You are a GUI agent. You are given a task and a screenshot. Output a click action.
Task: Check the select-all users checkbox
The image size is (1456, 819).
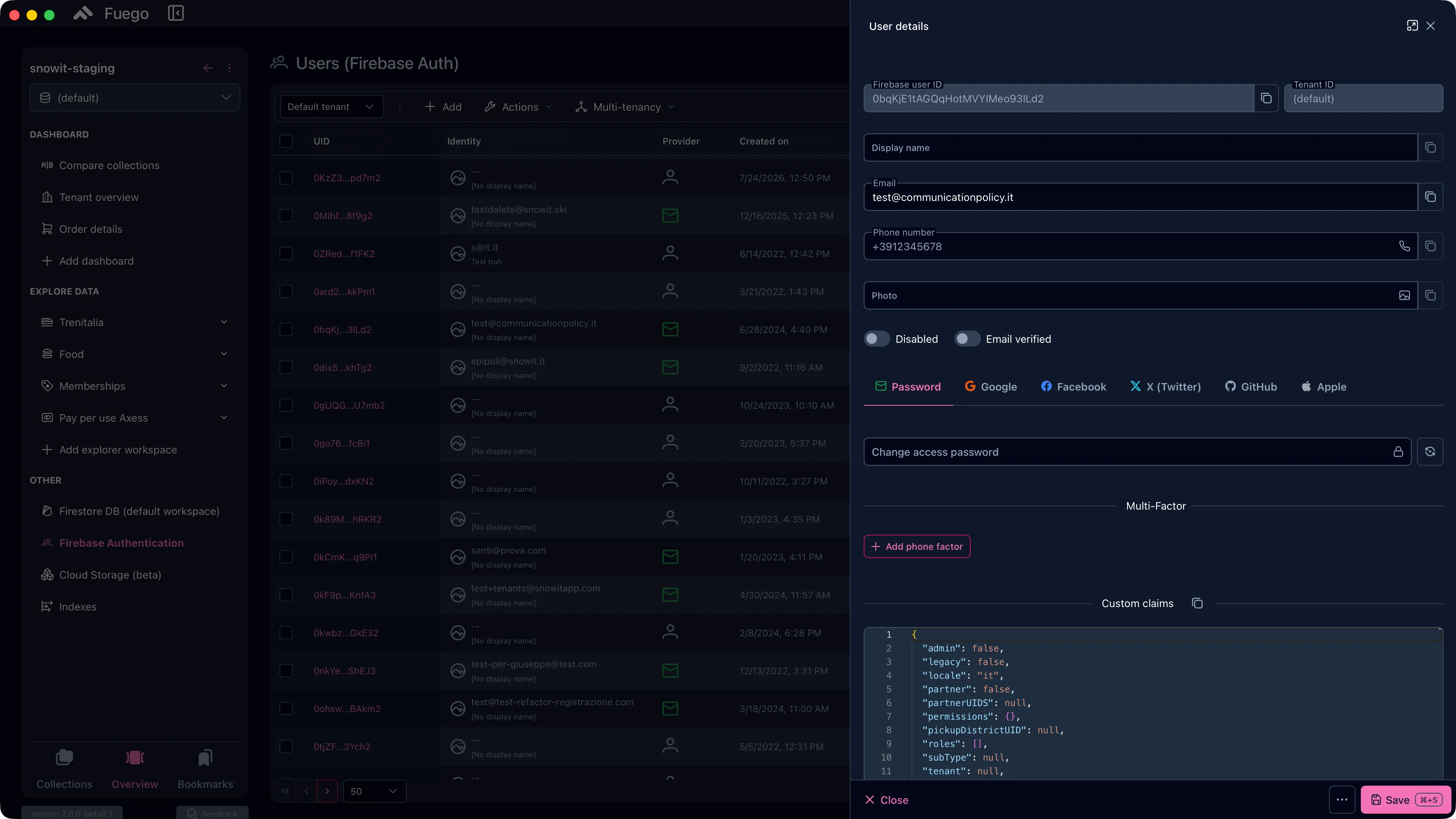[286, 141]
